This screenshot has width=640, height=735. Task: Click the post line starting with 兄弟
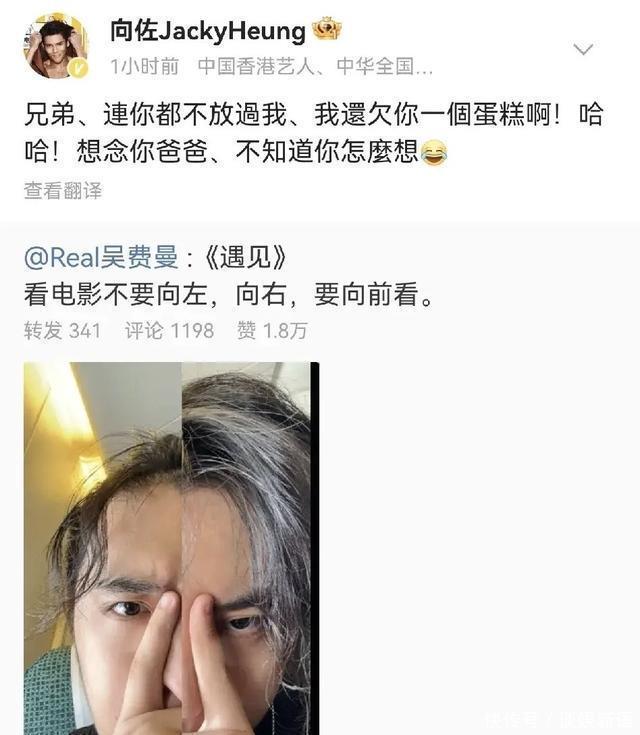[313, 114]
